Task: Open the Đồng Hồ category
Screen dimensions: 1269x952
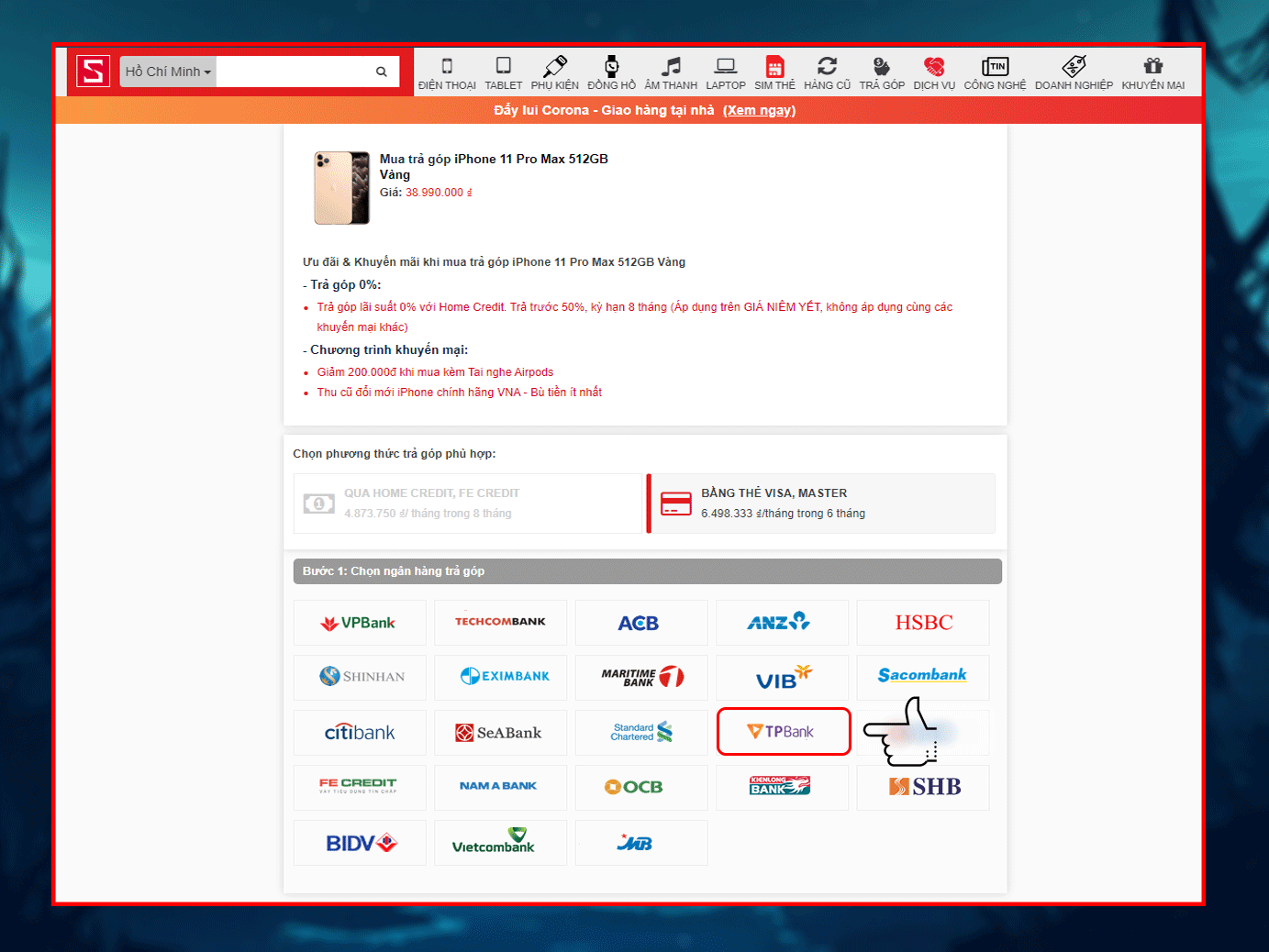Action: (x=612, y=73)
